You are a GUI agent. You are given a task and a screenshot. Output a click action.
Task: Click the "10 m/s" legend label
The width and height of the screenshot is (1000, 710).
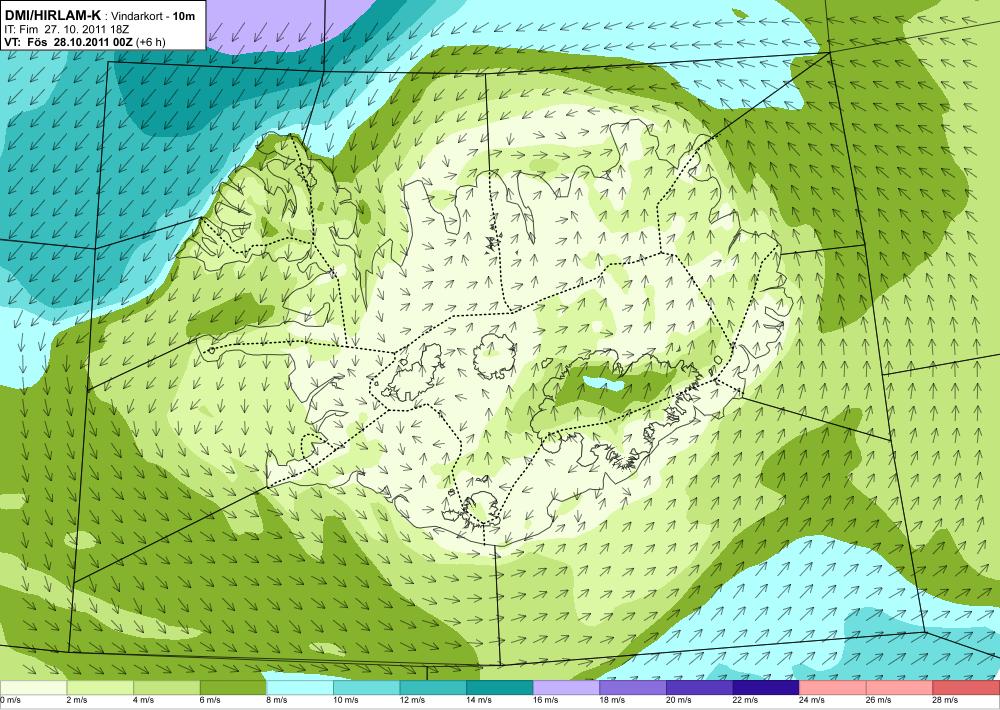coord(346,700)
